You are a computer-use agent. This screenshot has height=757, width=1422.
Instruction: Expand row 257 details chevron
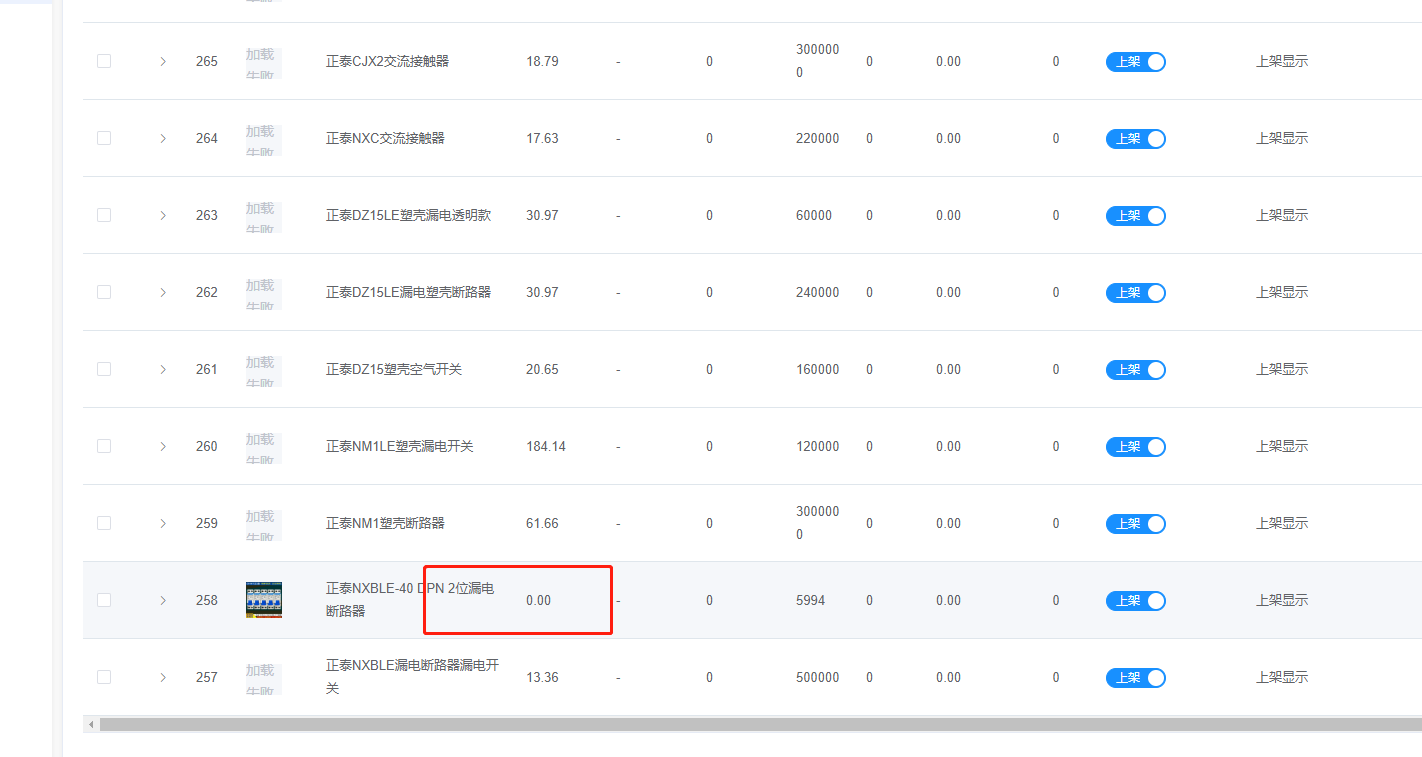[163, 677]
